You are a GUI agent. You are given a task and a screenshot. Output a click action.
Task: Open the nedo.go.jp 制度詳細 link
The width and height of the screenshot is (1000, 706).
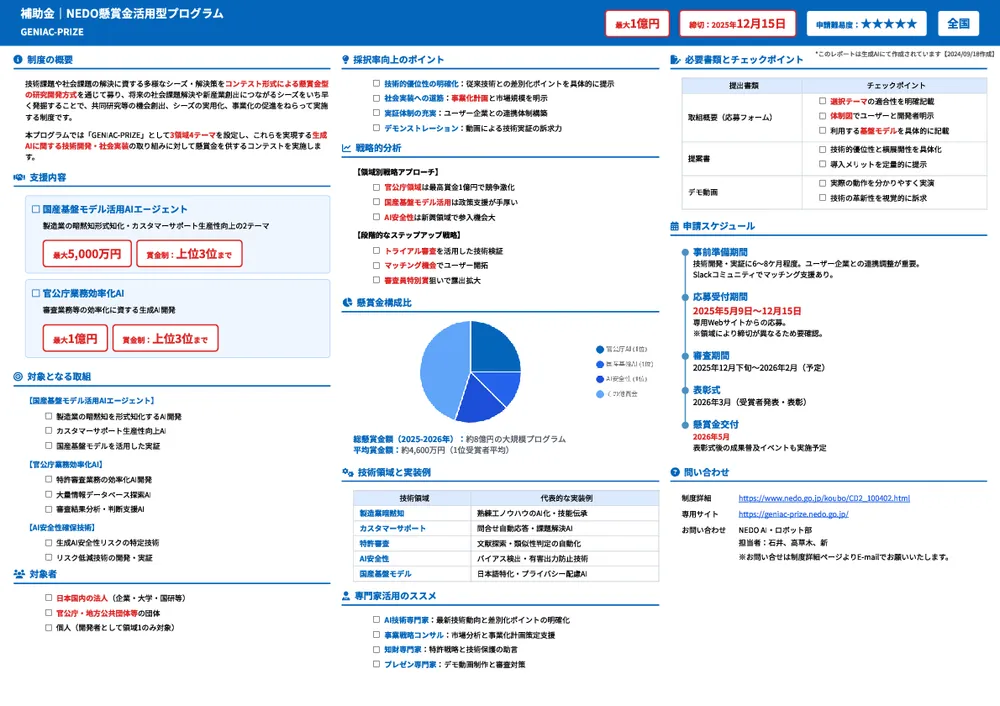pos(823,498)
